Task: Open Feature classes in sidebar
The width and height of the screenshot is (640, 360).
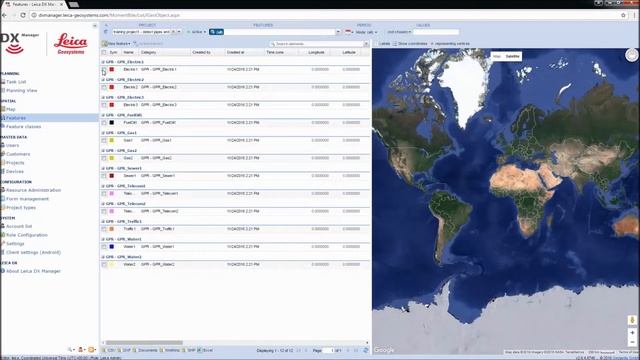Action: [23, 127]
